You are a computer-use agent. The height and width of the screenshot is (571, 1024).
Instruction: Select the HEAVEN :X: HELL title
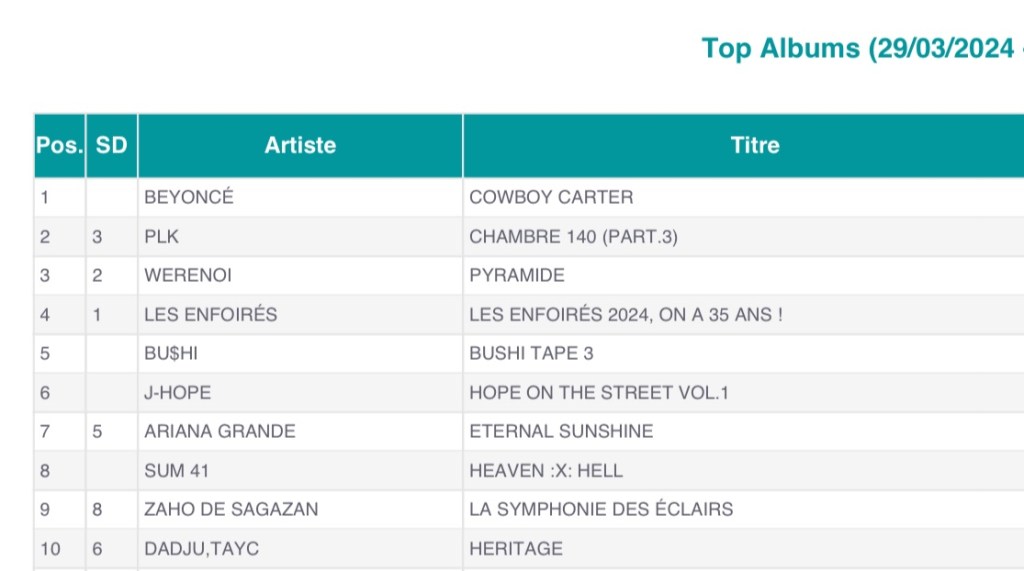pos(546,470)
